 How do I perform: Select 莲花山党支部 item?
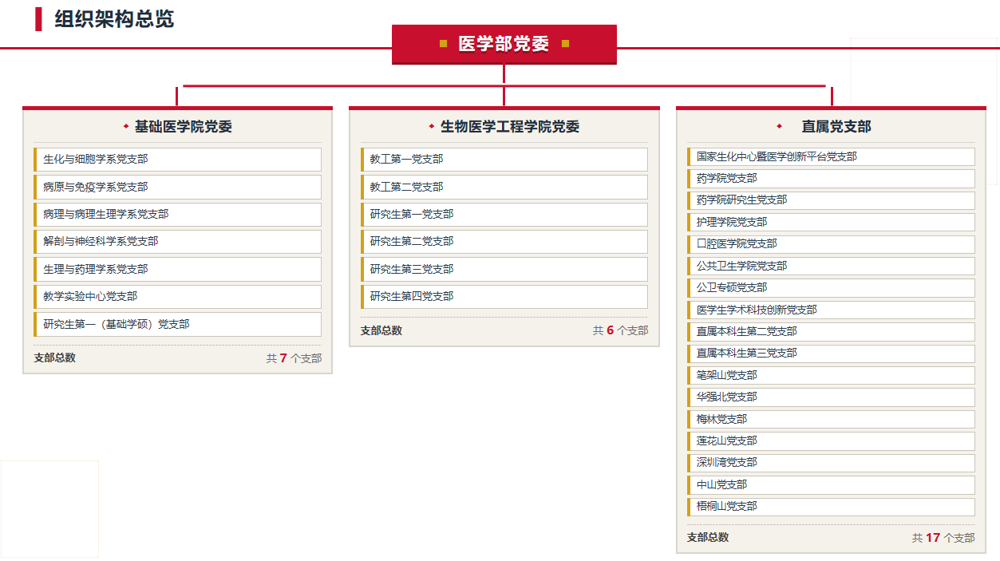[831, 441]
